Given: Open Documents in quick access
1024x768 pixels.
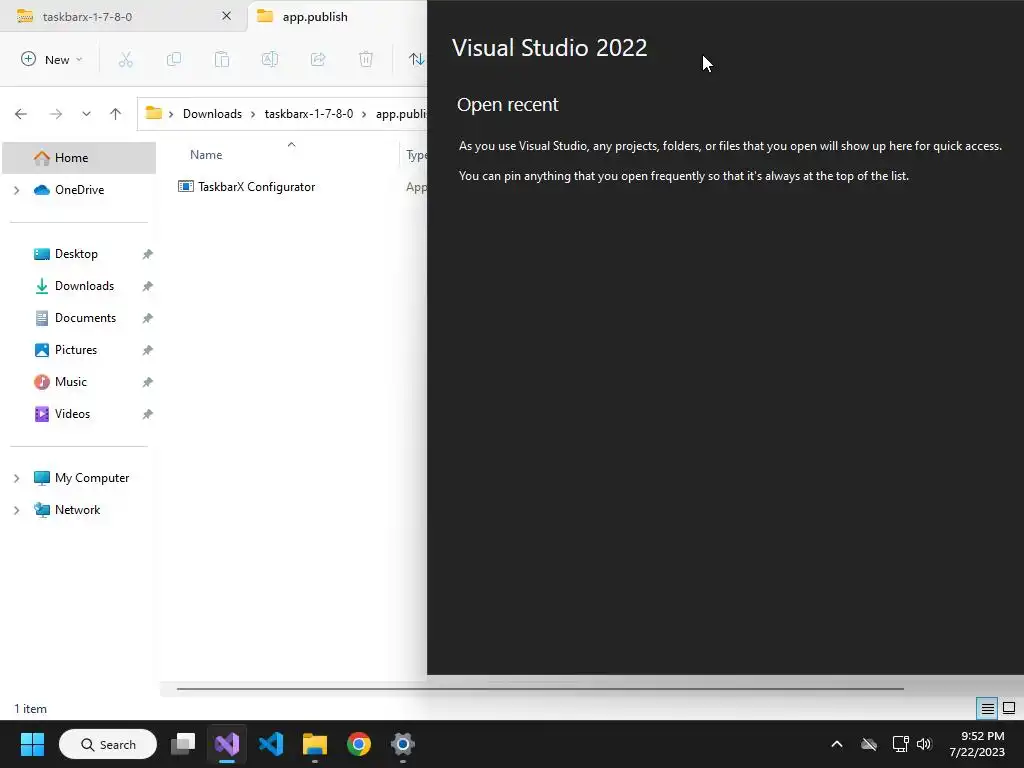Looking at the screenshot, I should click(x=85, y=317).
